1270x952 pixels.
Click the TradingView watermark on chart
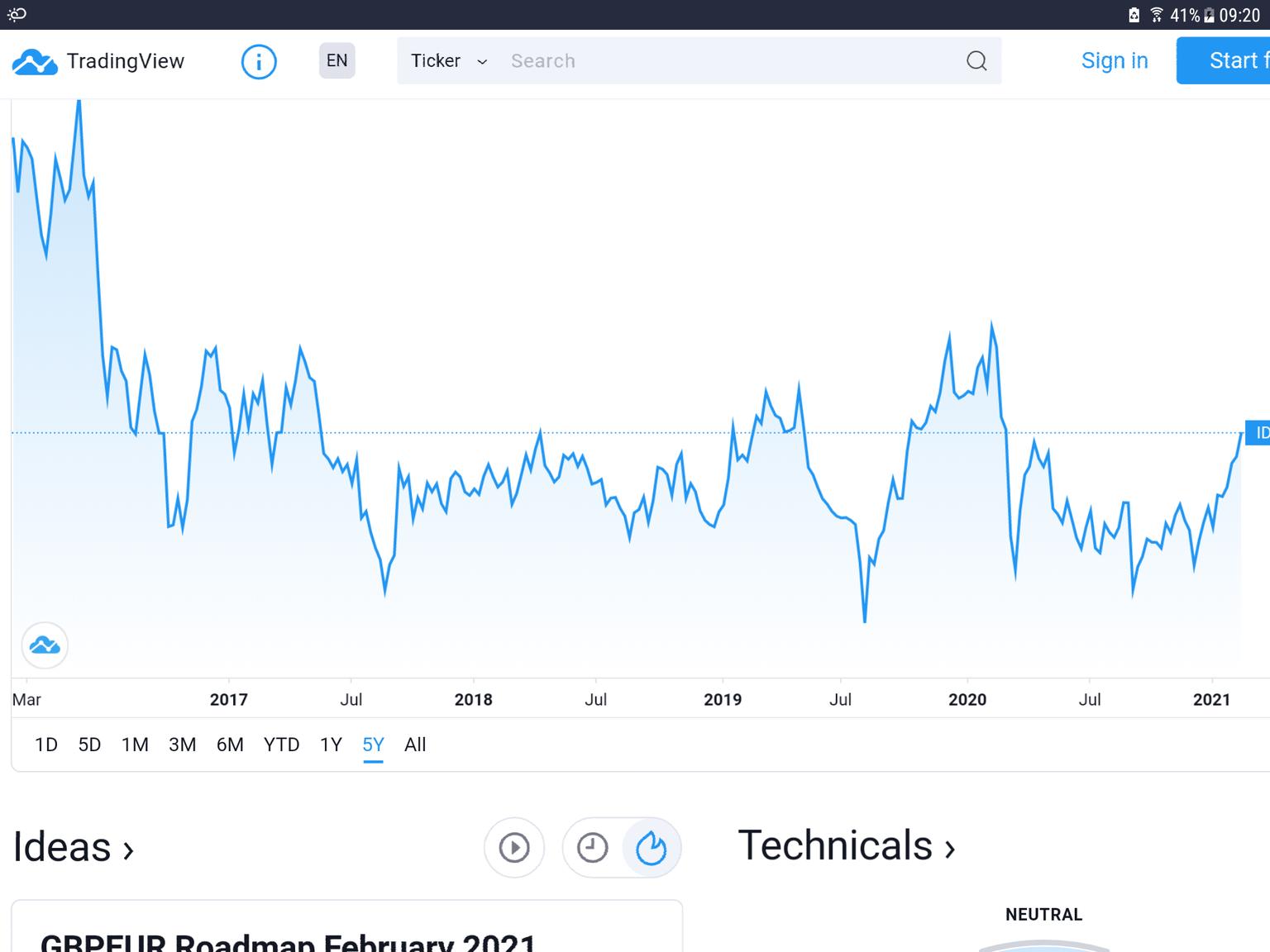click(x=45, y=645)
